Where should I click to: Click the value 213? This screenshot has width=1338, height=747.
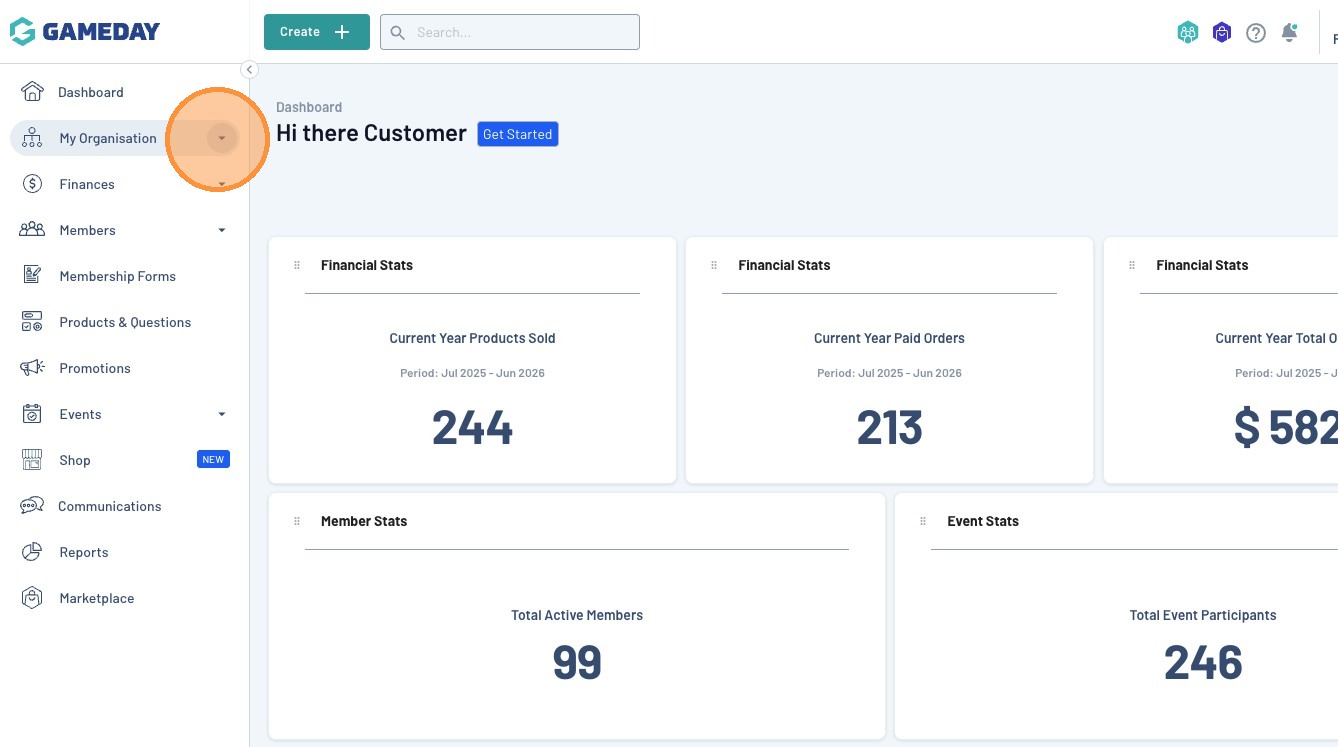pyautogui.click(x=889, y=428)
